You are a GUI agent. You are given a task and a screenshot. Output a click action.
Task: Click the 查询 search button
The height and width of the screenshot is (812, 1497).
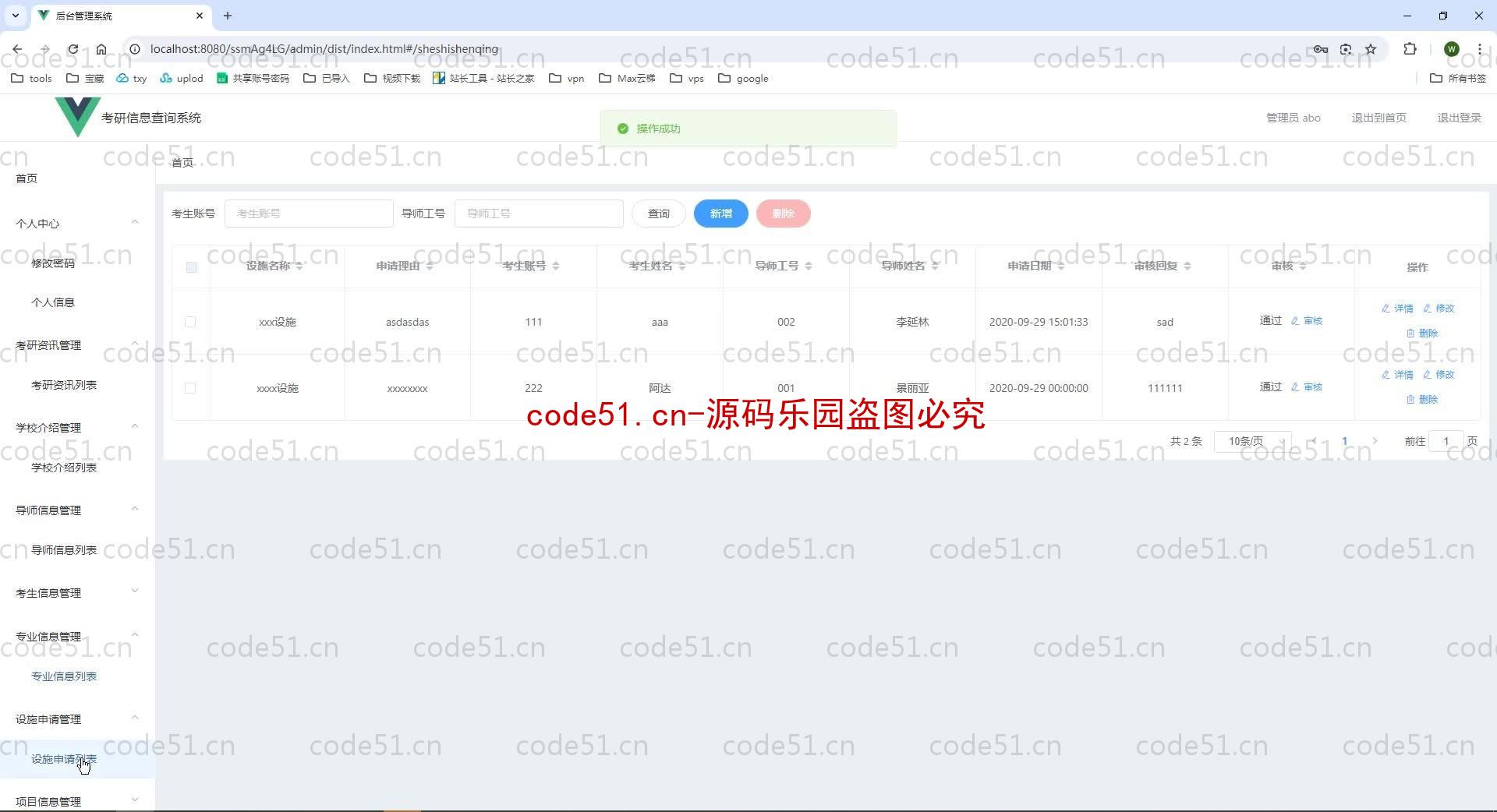pos(659,214)
